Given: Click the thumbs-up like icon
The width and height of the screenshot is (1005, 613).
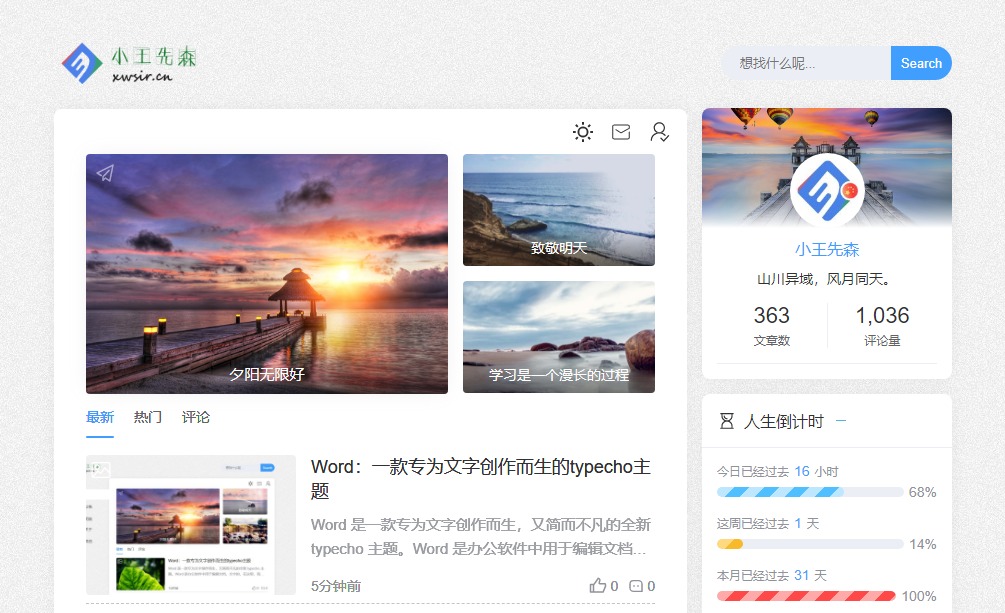Looking at the screenshot, I should click(x=598, y=586).
